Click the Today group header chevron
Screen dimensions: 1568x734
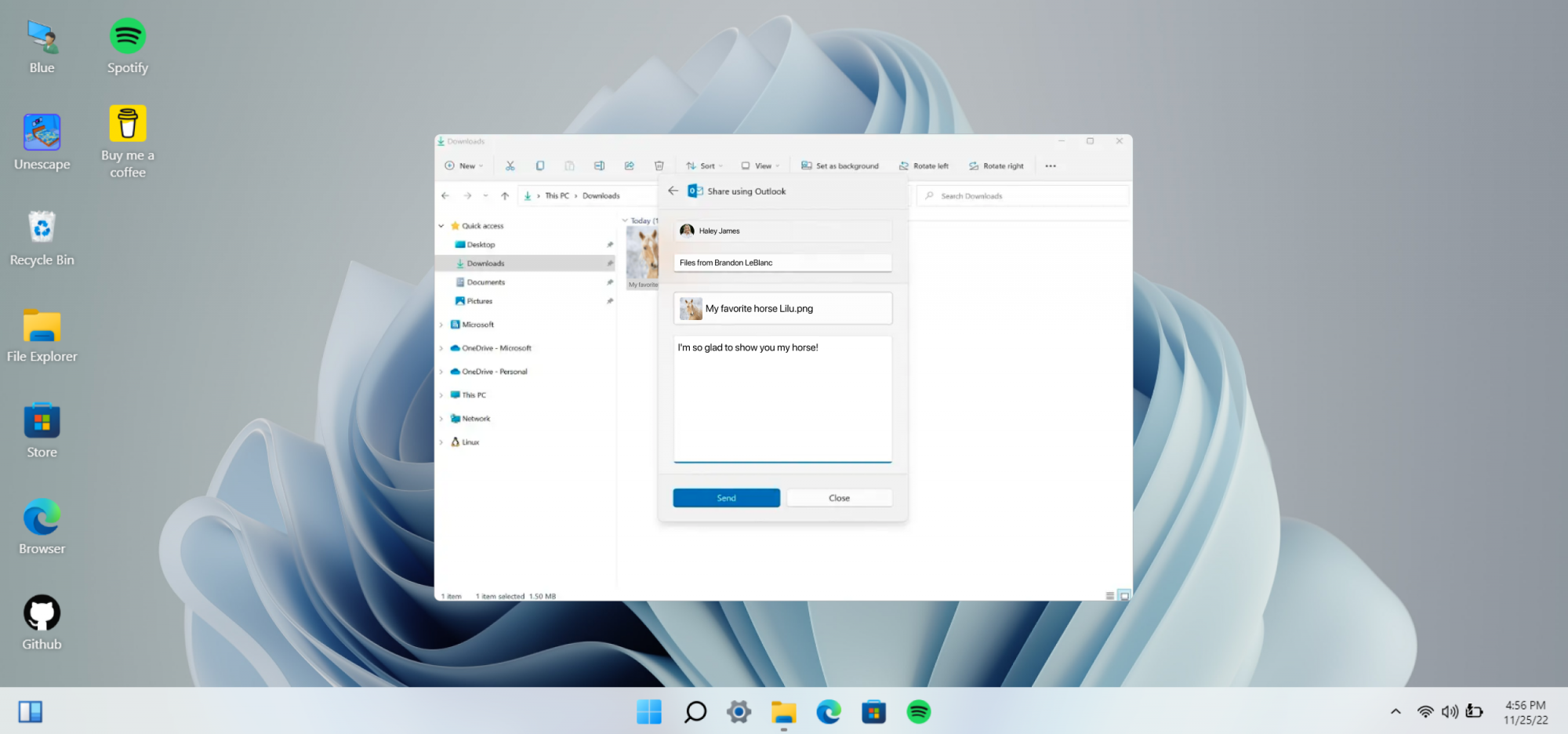click(x=625, y=220)
